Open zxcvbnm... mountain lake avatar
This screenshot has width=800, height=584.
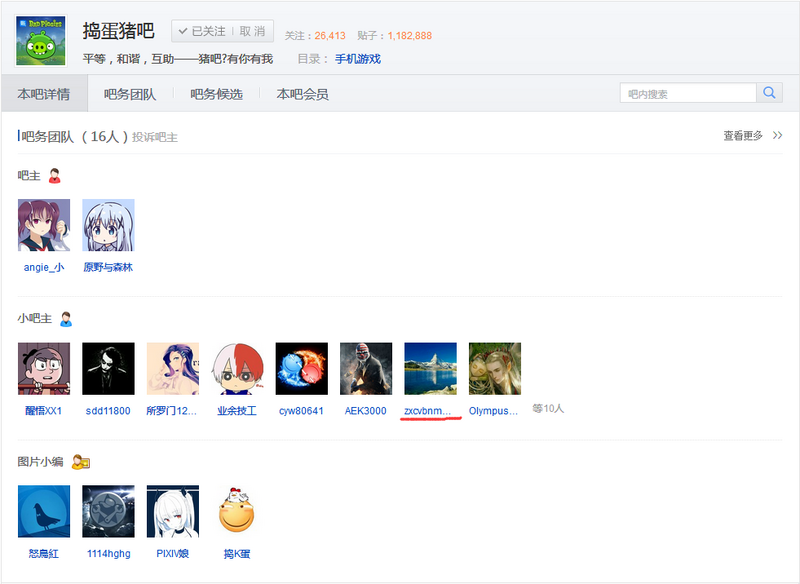pyautogui.click(x=431, y=368)
